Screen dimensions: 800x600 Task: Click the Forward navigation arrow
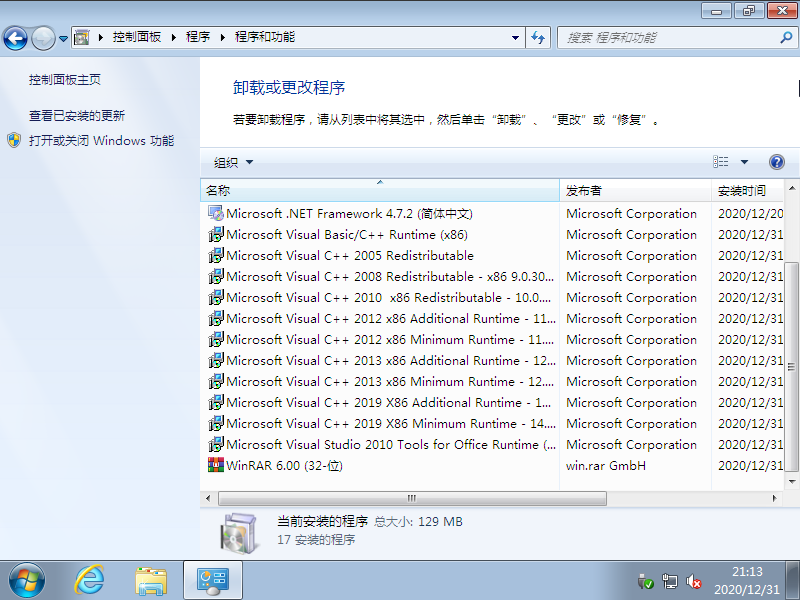pos(43,38)
